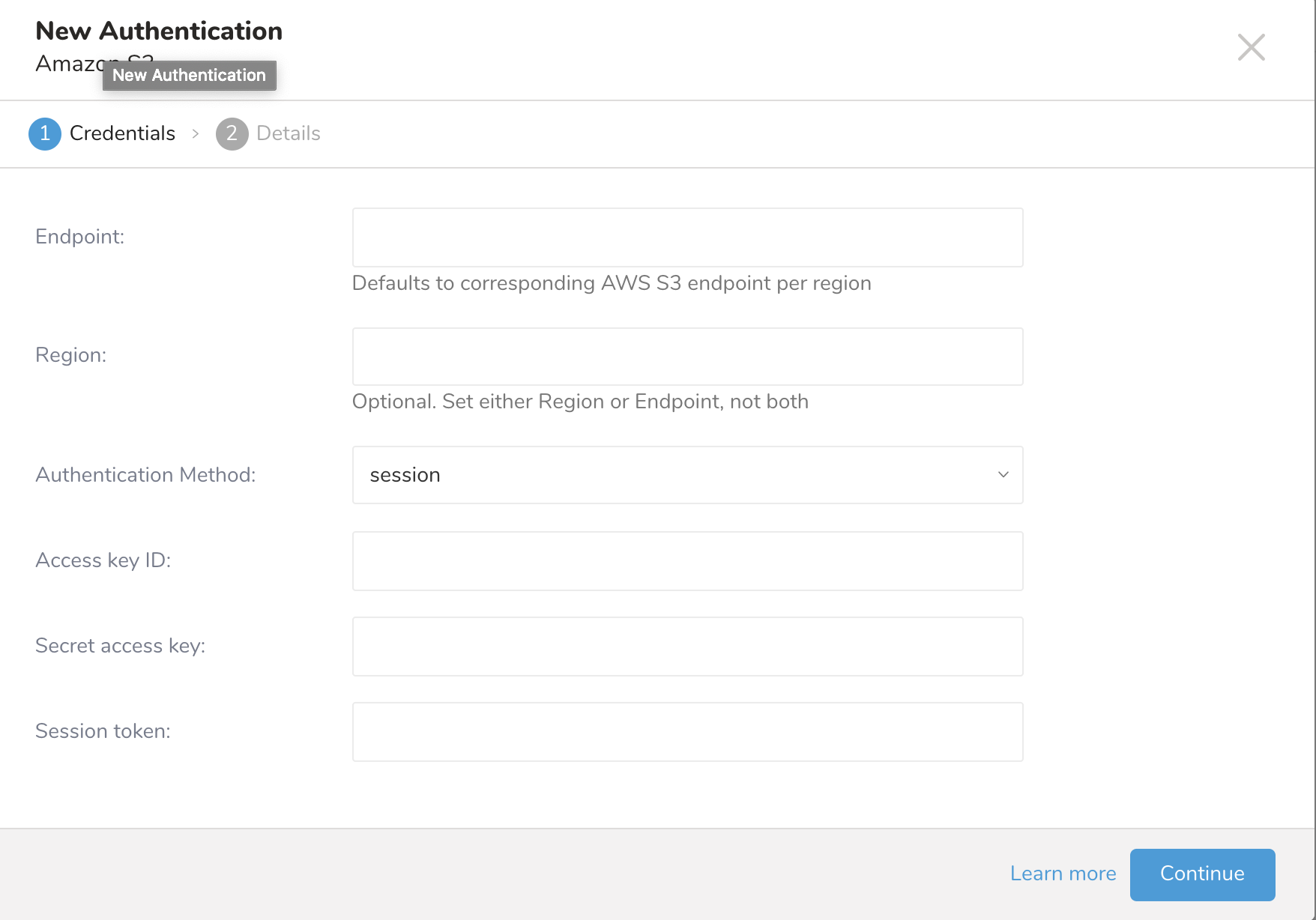Focus the Endpoint input field
Viewport: 1316px width, 920px height.
[687, 237]
